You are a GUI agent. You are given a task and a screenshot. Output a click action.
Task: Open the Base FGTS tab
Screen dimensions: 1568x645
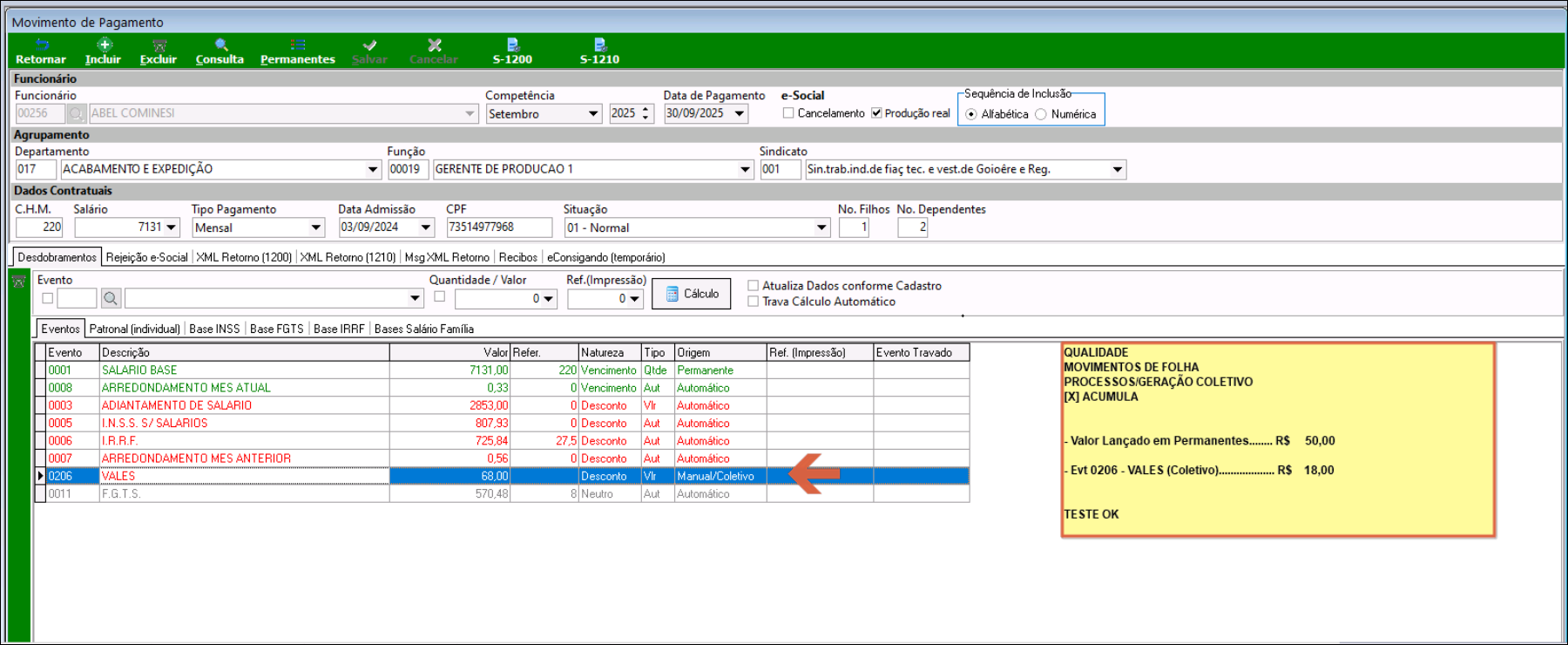pyautogui.click(x=276, y=329)
